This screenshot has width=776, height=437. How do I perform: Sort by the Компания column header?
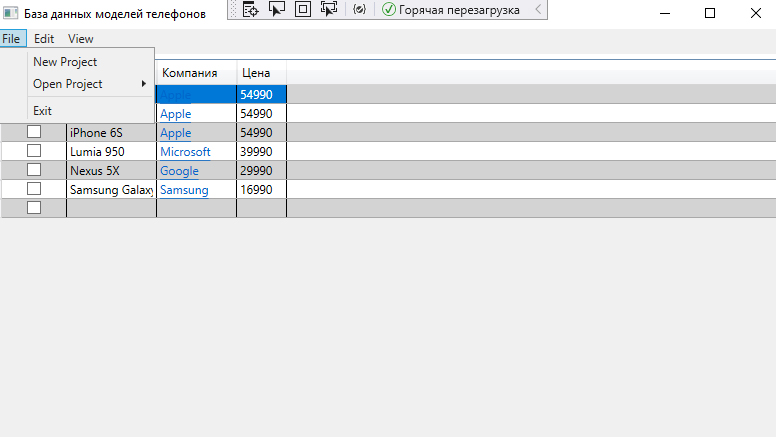[x=196, y=73]
